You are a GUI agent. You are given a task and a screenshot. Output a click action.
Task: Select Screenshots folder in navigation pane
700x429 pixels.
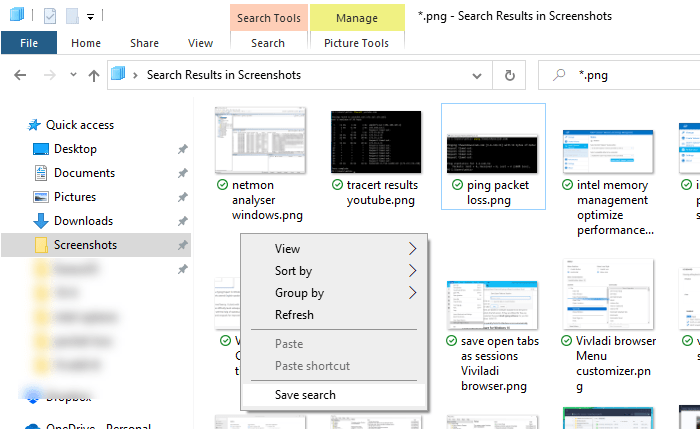96,245
